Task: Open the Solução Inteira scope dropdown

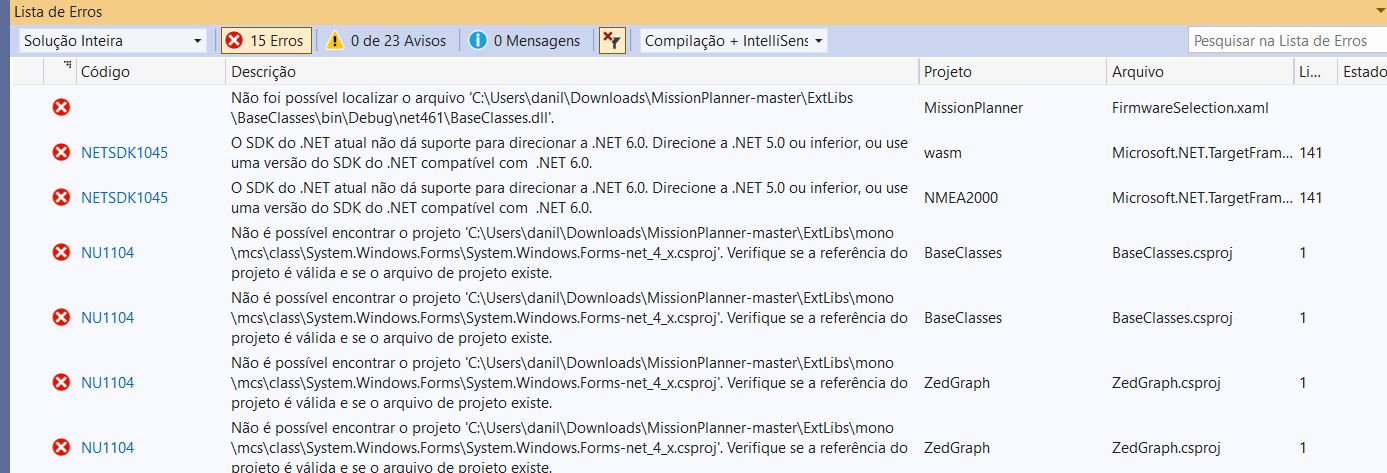Action: (x=112, y=41)
